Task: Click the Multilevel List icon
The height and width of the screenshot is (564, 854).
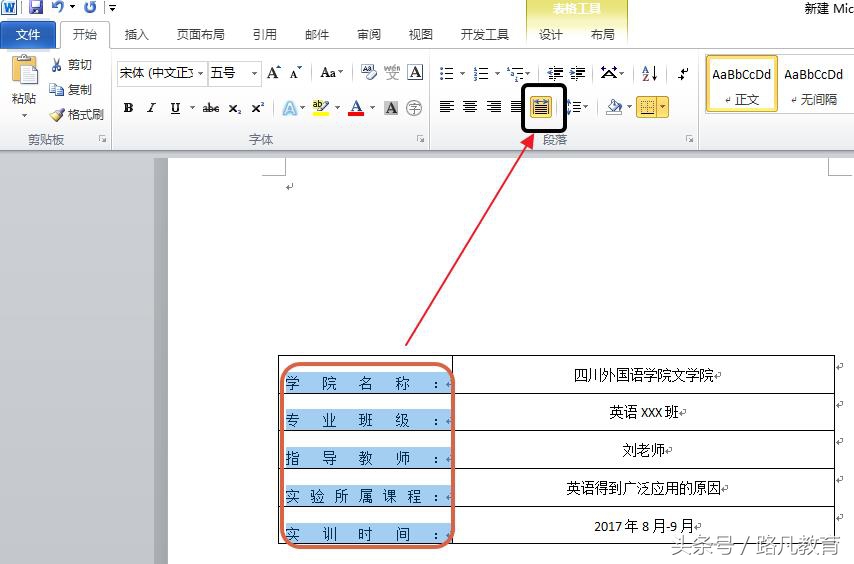Action: coord(517,73)
